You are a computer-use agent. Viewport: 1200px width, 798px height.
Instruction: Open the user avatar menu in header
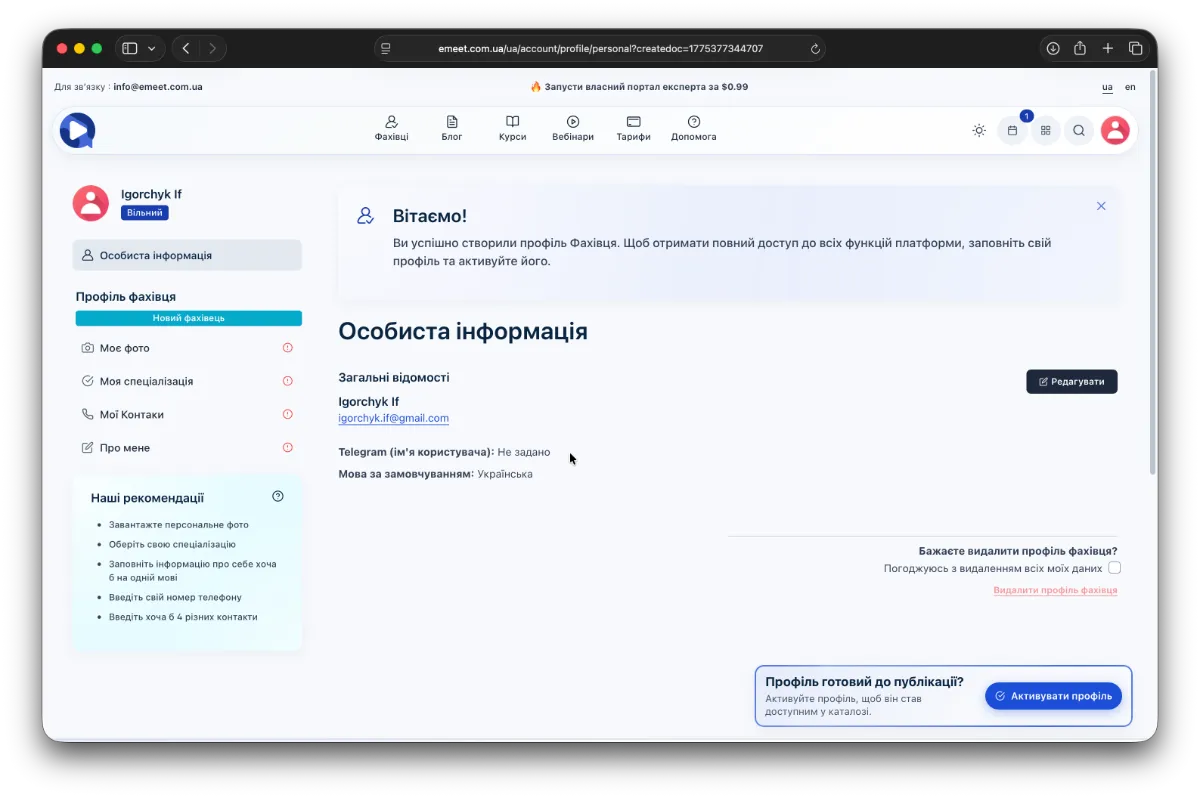(1115, 130)
